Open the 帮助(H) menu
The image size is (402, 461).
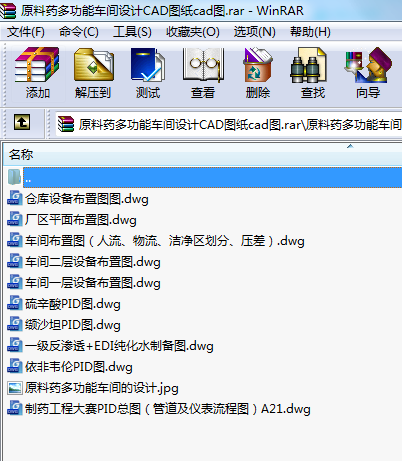(x=310, y=32)
